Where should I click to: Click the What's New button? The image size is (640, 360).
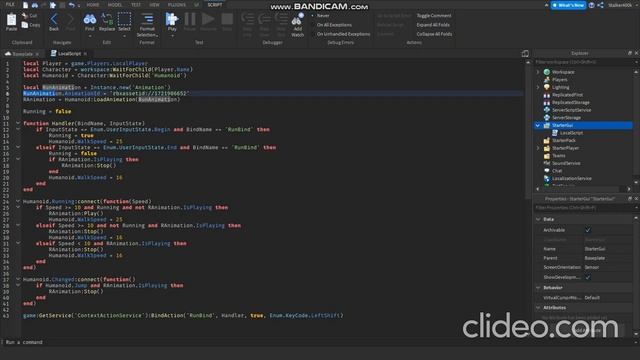pos(569,5)
